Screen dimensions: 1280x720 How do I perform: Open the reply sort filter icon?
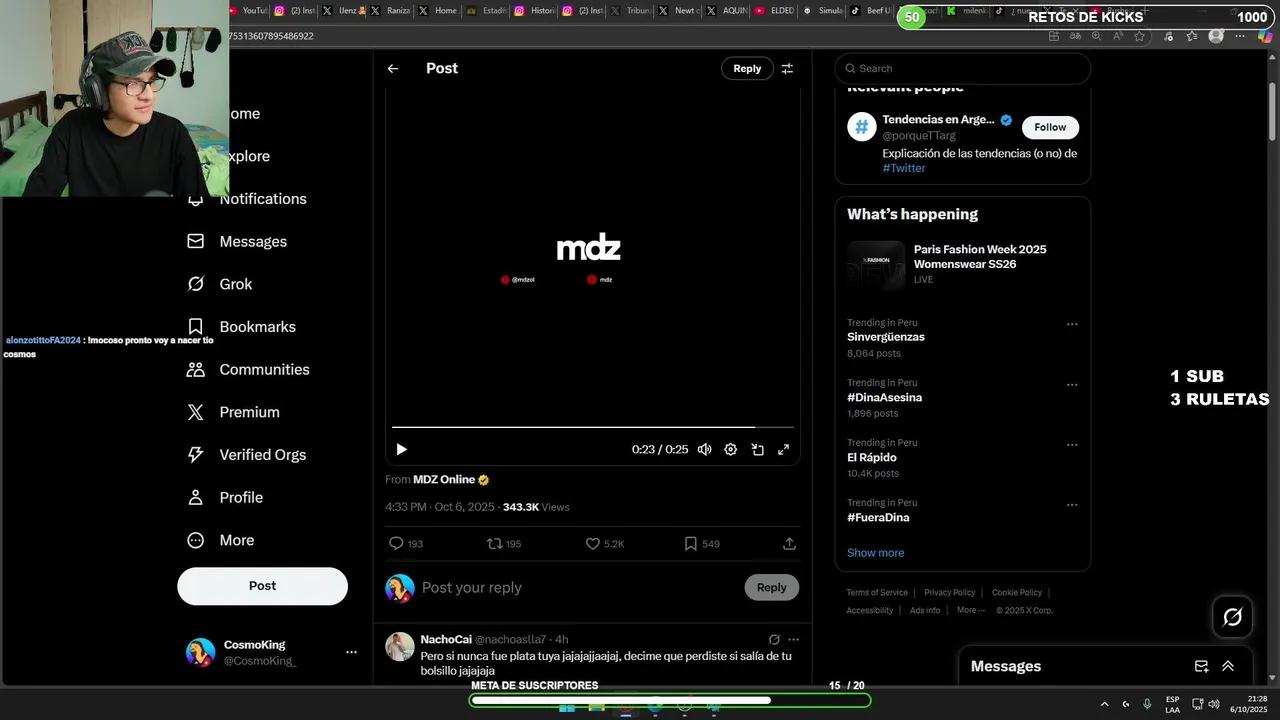tap(787, 69)
